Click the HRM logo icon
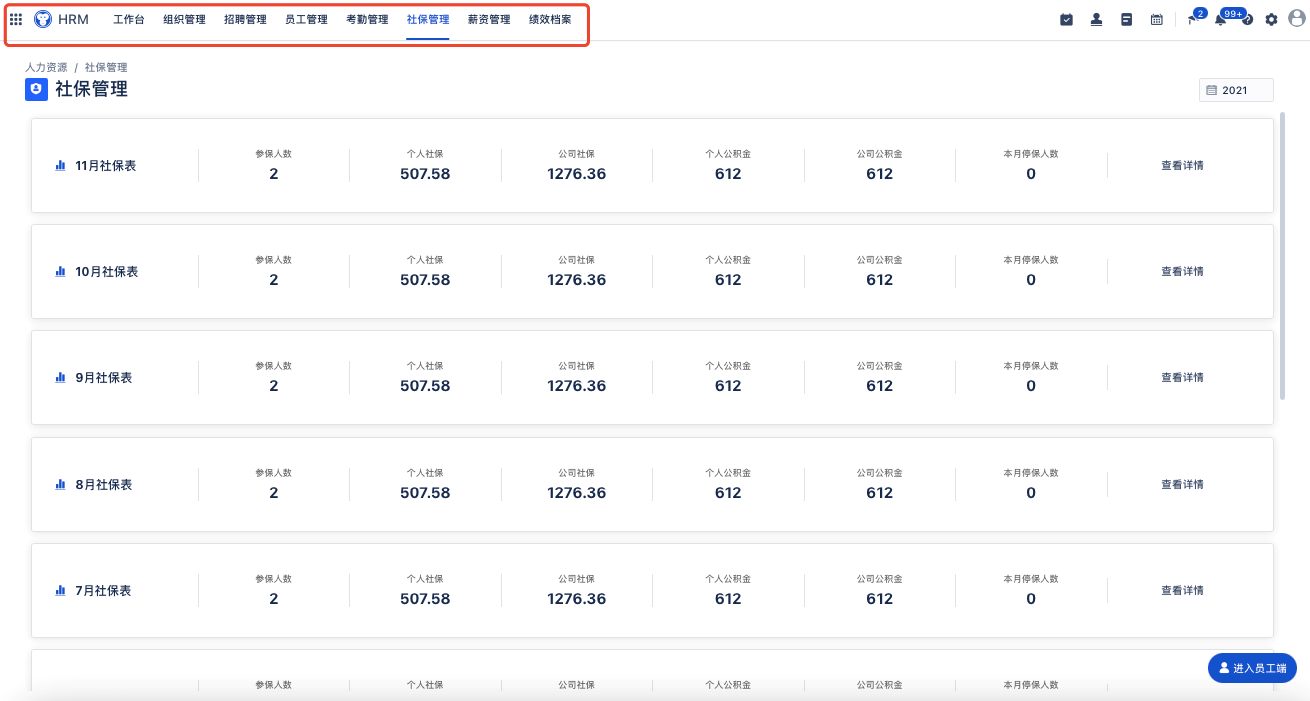Image resolution: width=1310 pixels, height=701 pixels. coord(43,19)
